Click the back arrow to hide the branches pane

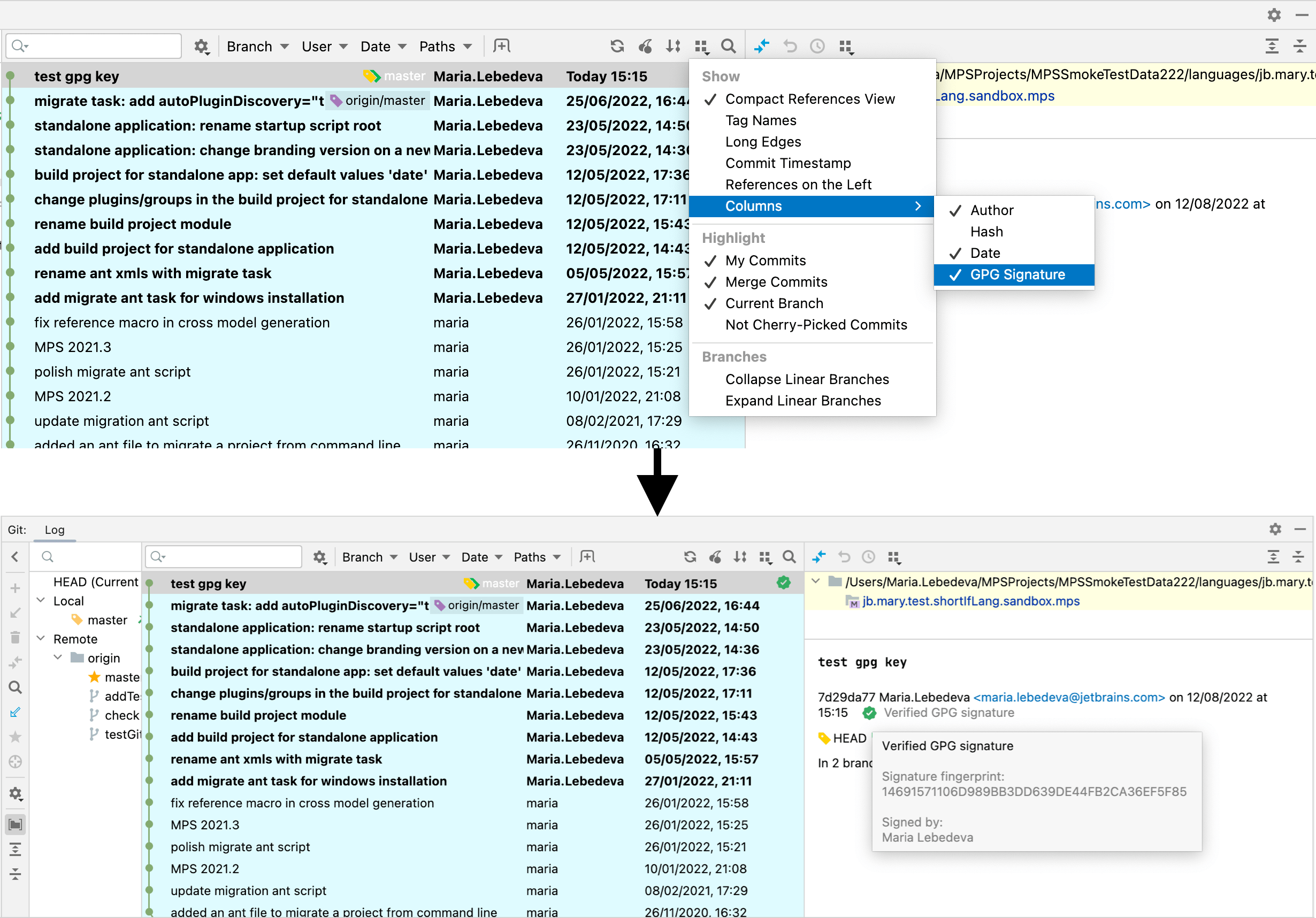coord(16,556)
